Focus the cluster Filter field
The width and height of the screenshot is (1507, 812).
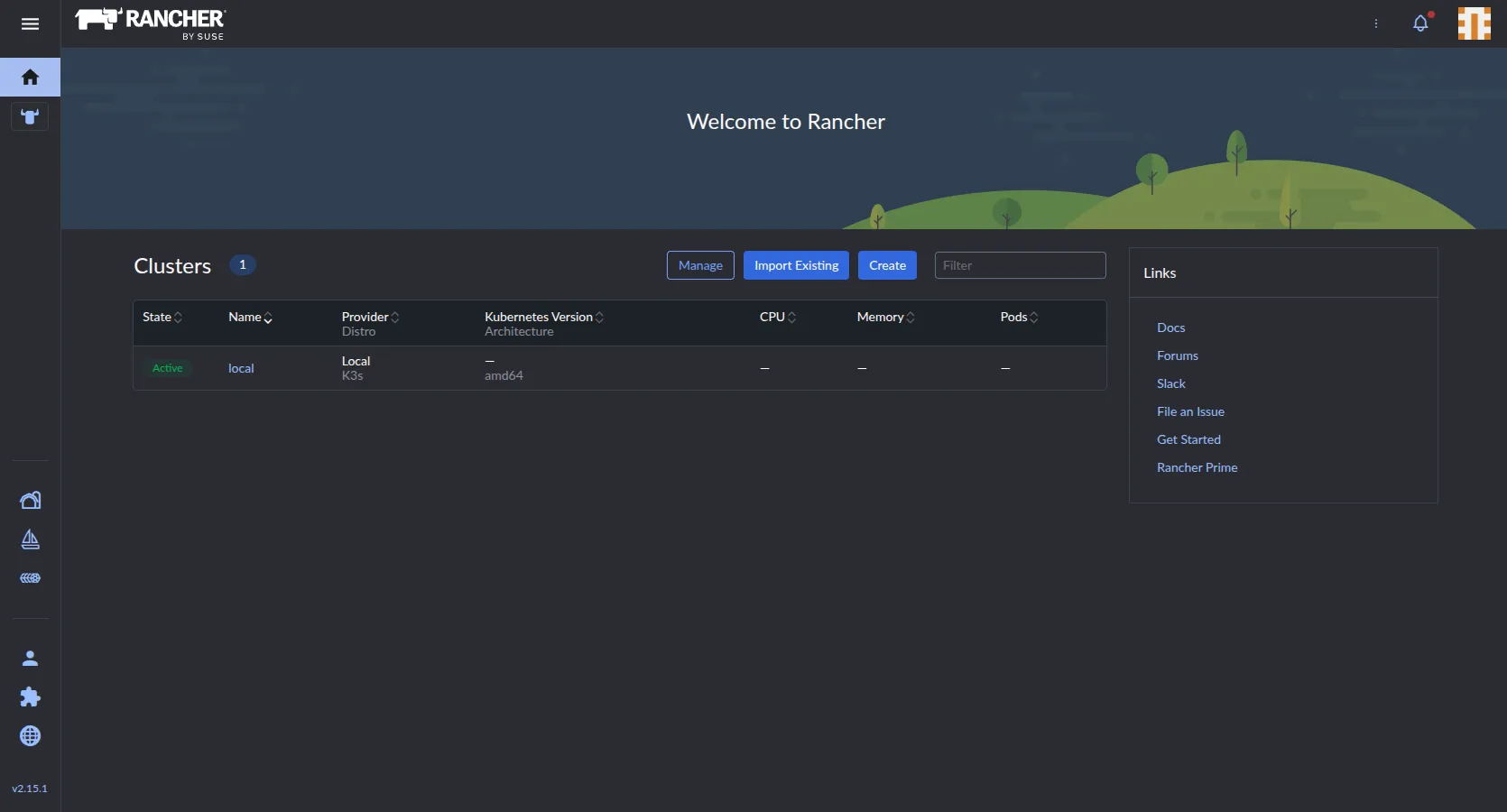(1020, 265)
